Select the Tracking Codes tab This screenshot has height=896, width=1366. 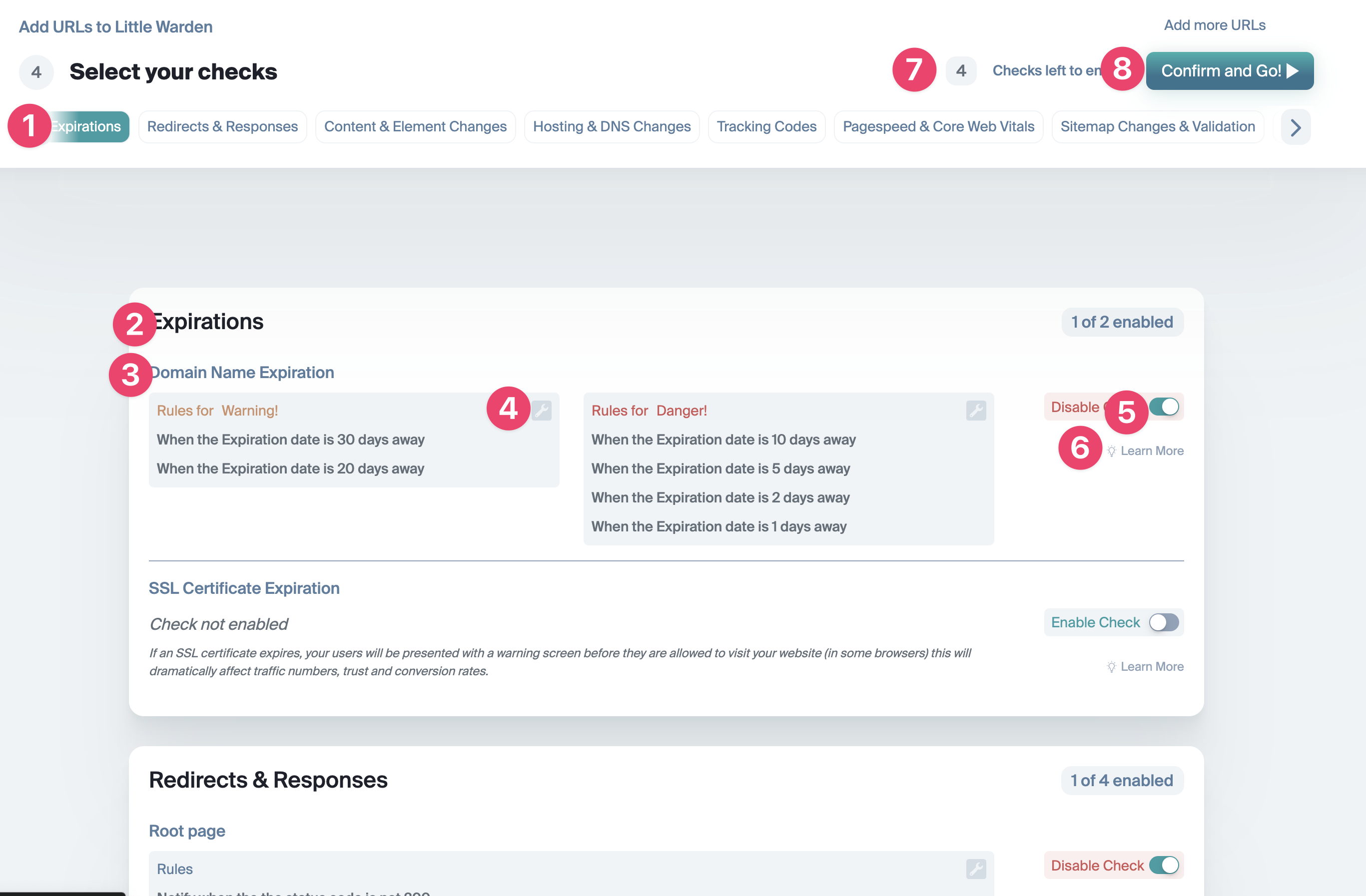[x=767, y=127]
